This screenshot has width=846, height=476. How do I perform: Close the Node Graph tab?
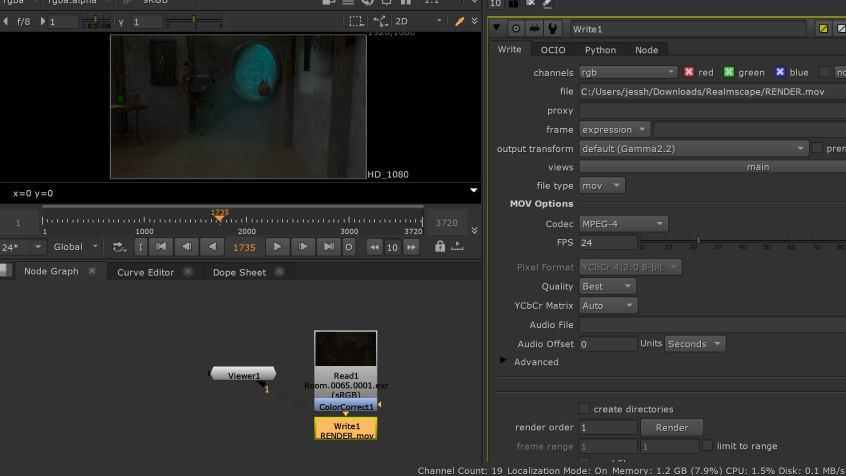coord(92,271)
